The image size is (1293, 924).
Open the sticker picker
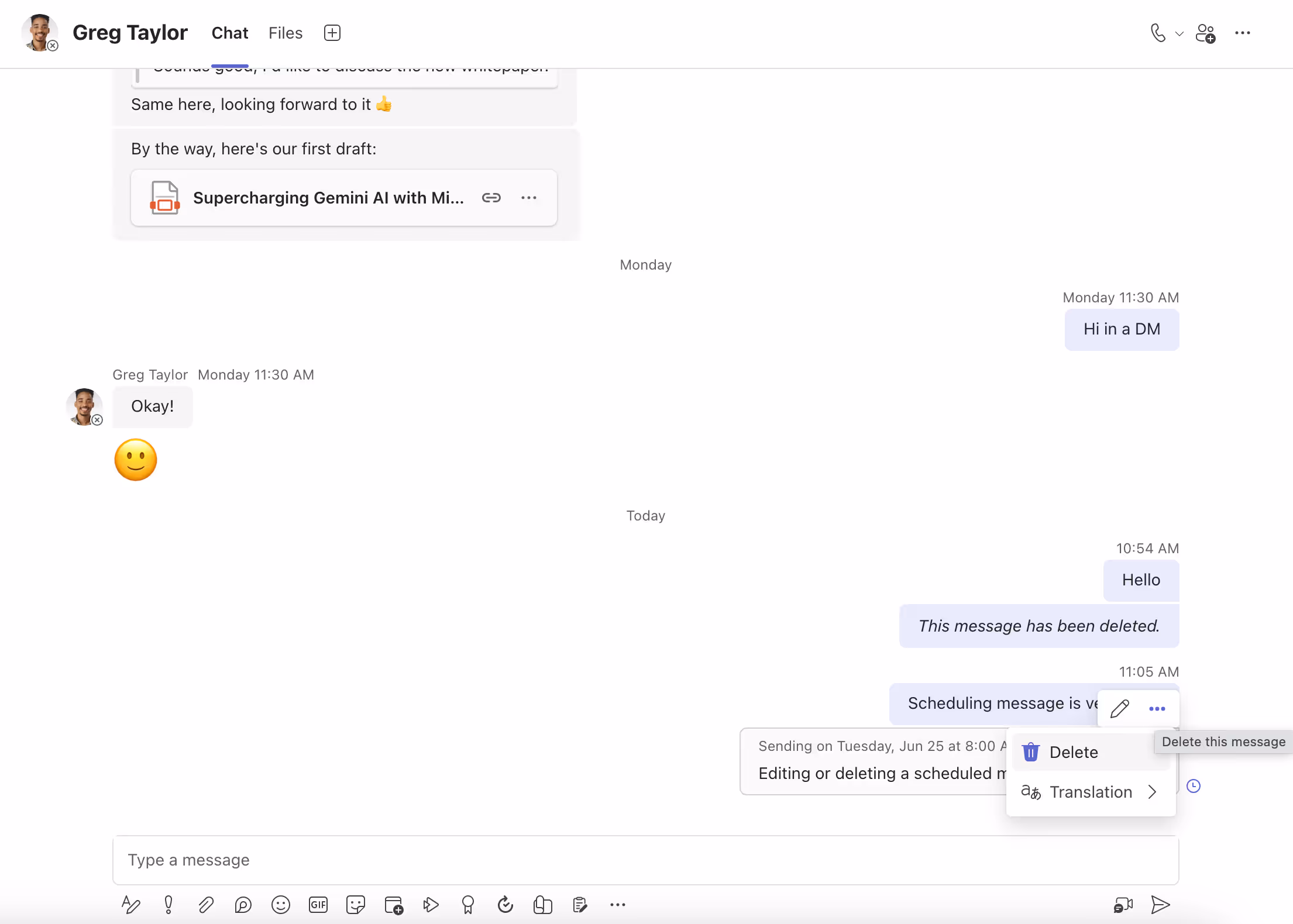click(356, 905)
